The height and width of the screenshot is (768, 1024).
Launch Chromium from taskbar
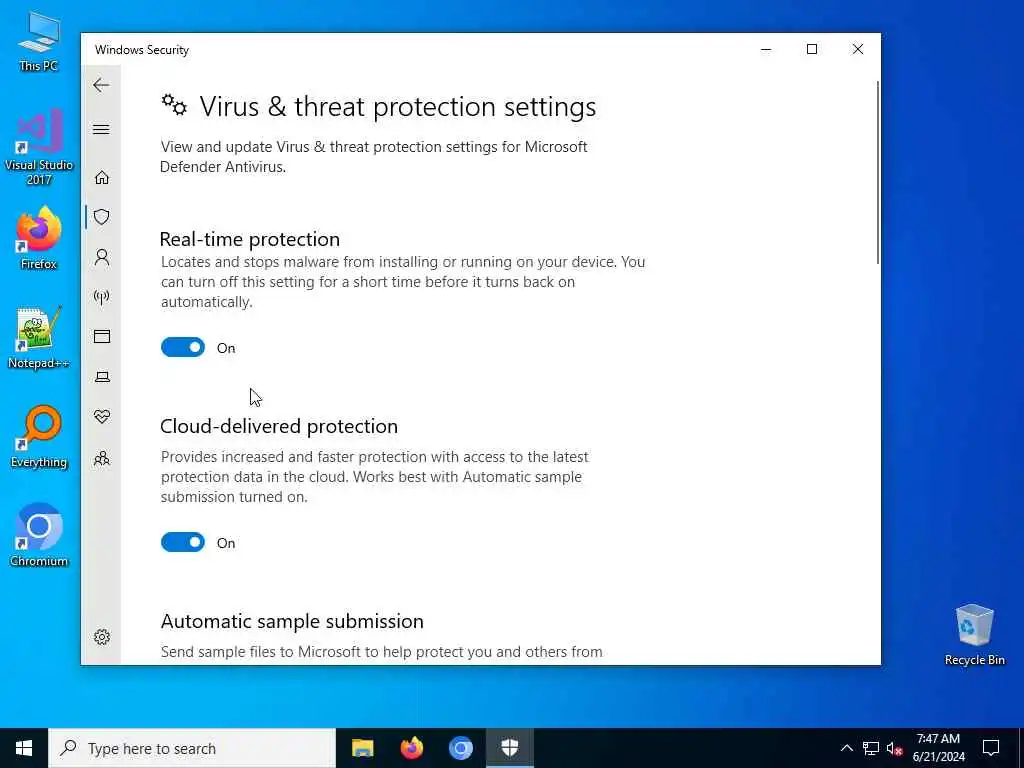click(x=460, y=748)
